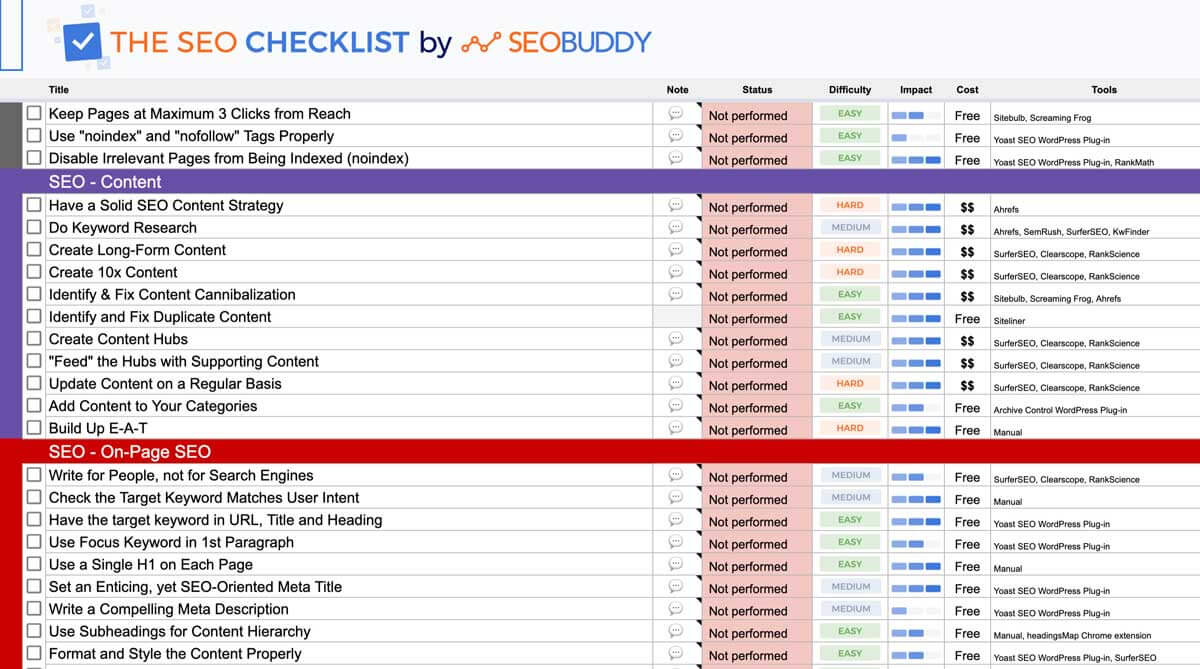Check "Have a Solid SEO Content Strategy"
1200x669 pixels.
pyautogui.click(x=33, y=205)
